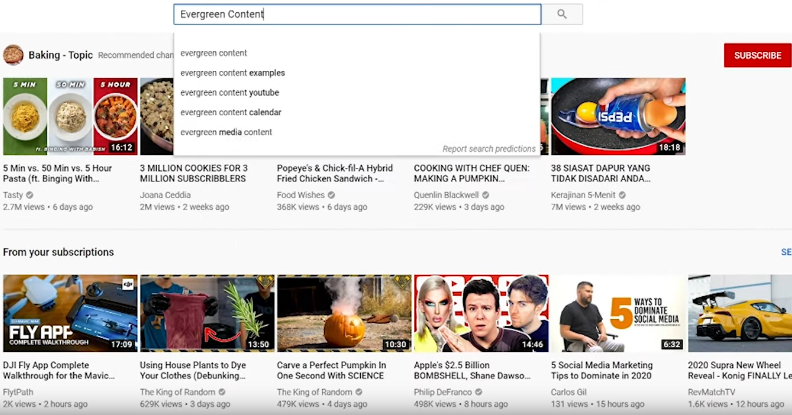The height and width of the screenshot is (415, 792).
Task: Choose 'evergreen content youtube' suggestion
Action: (230, 92)
